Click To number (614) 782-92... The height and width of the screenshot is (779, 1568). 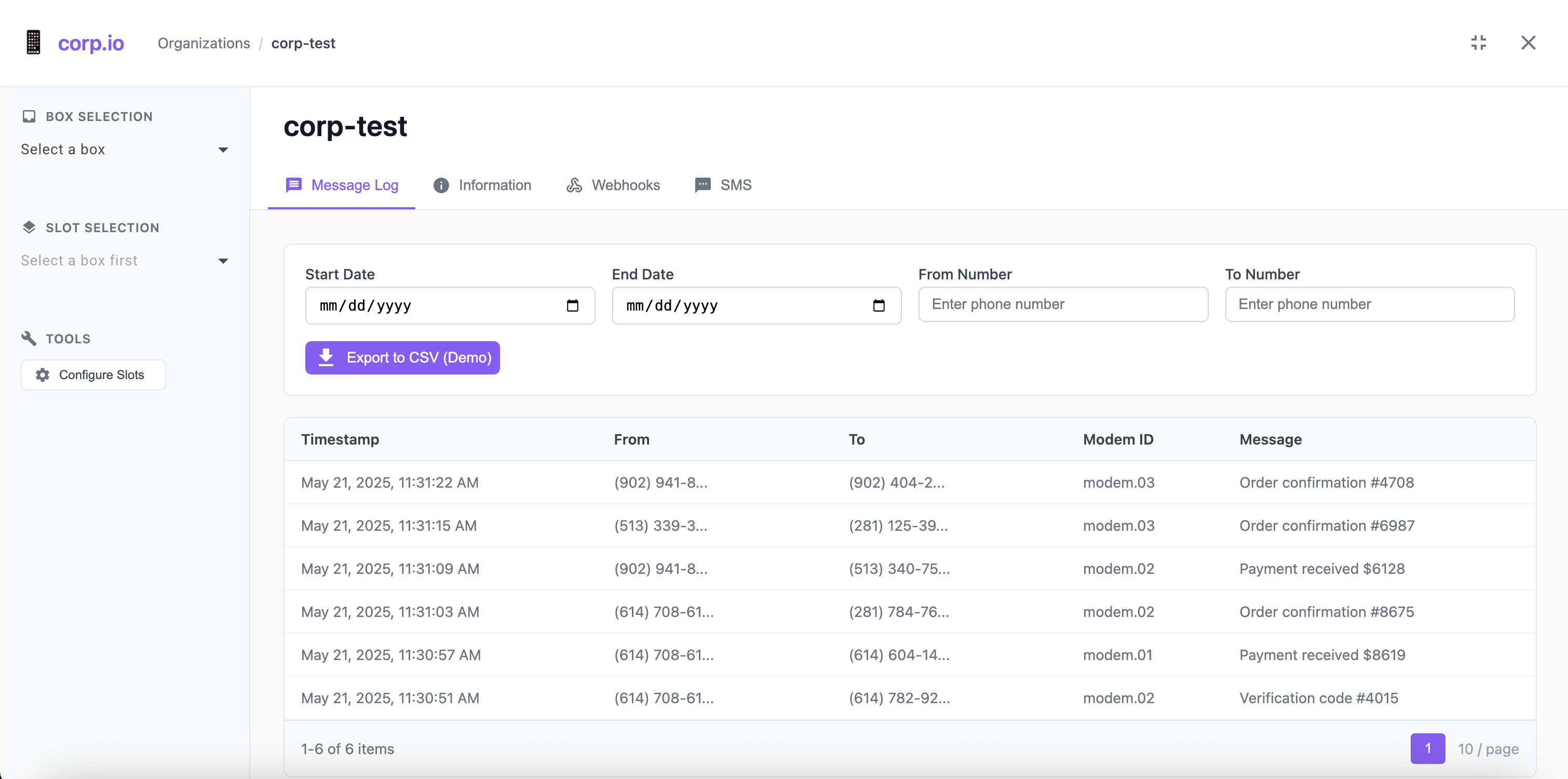(899, 698)
